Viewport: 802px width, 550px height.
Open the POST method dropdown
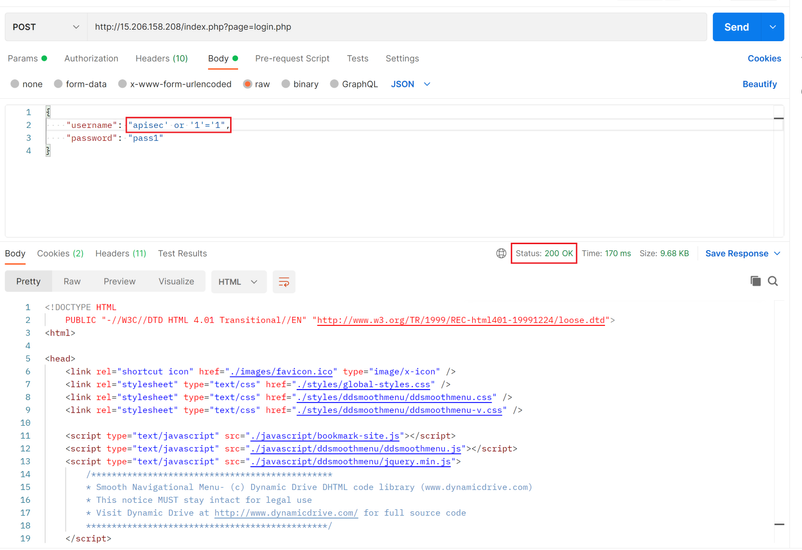pyautogui.click(x=46, y=27)
